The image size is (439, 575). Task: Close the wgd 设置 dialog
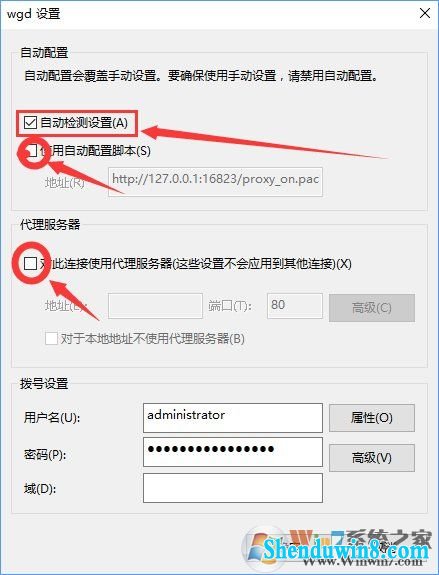(425, 13)
